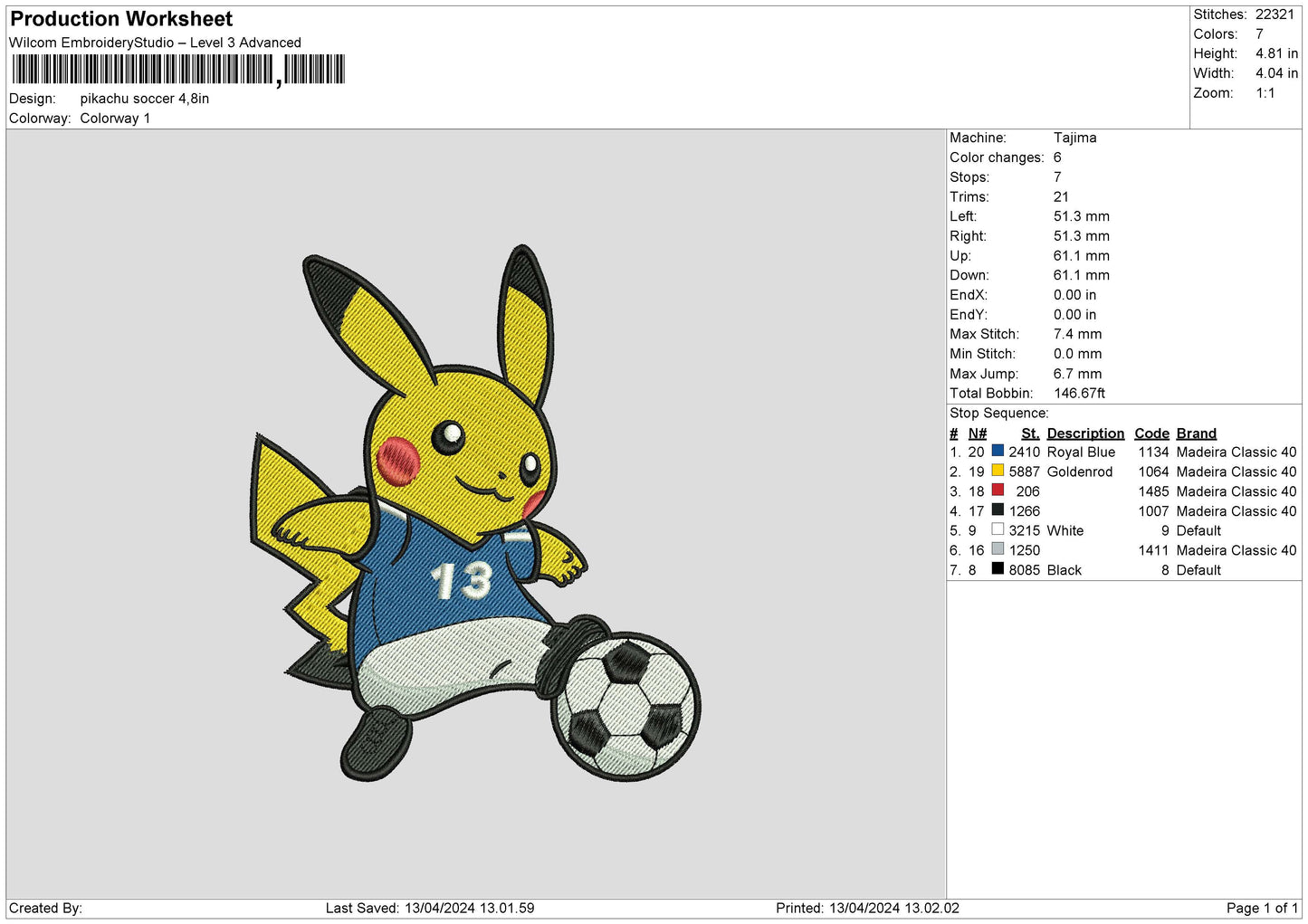Click the red swatch in row 3

coord(998,491)
